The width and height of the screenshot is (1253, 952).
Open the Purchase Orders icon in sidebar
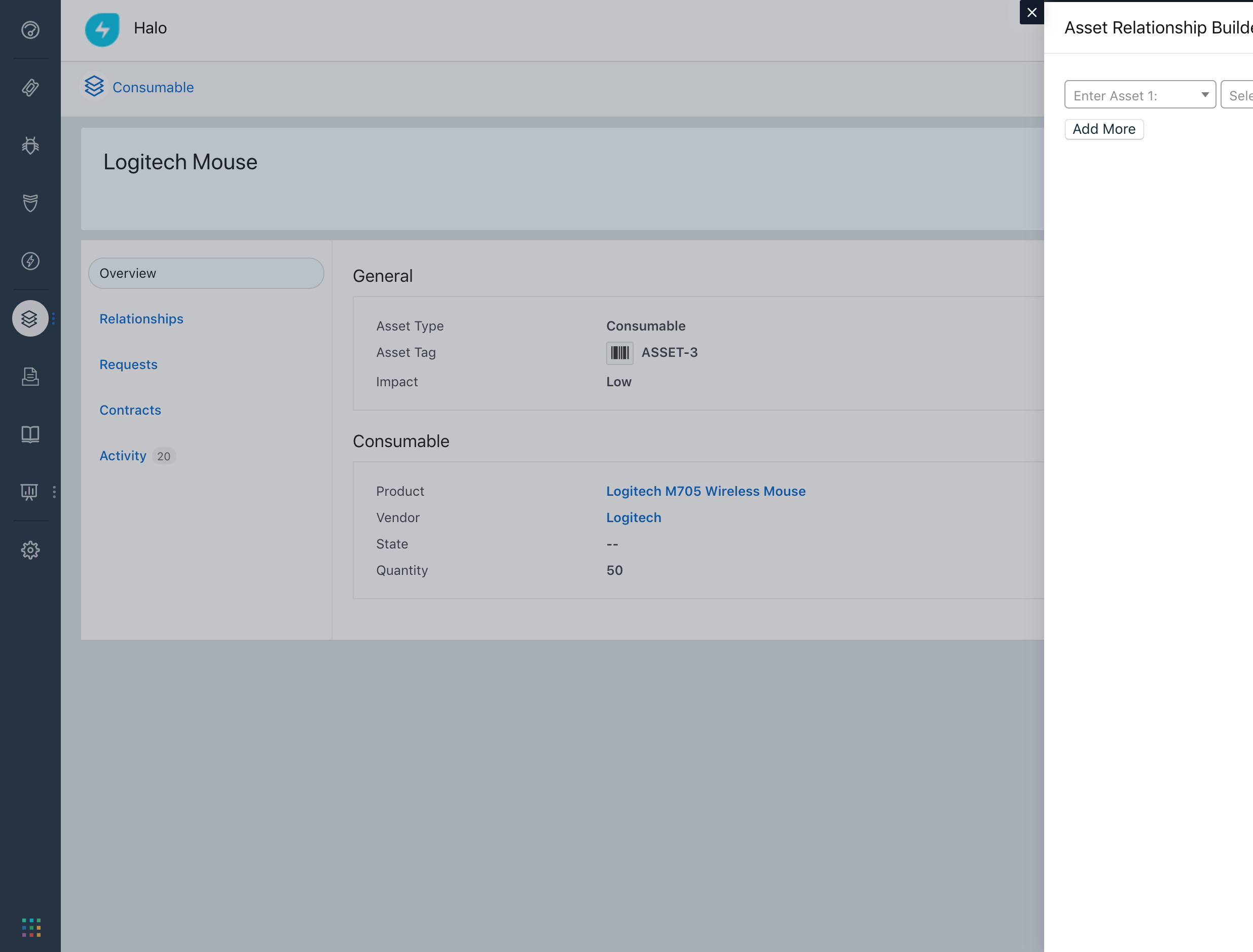[x=30, y=376]
